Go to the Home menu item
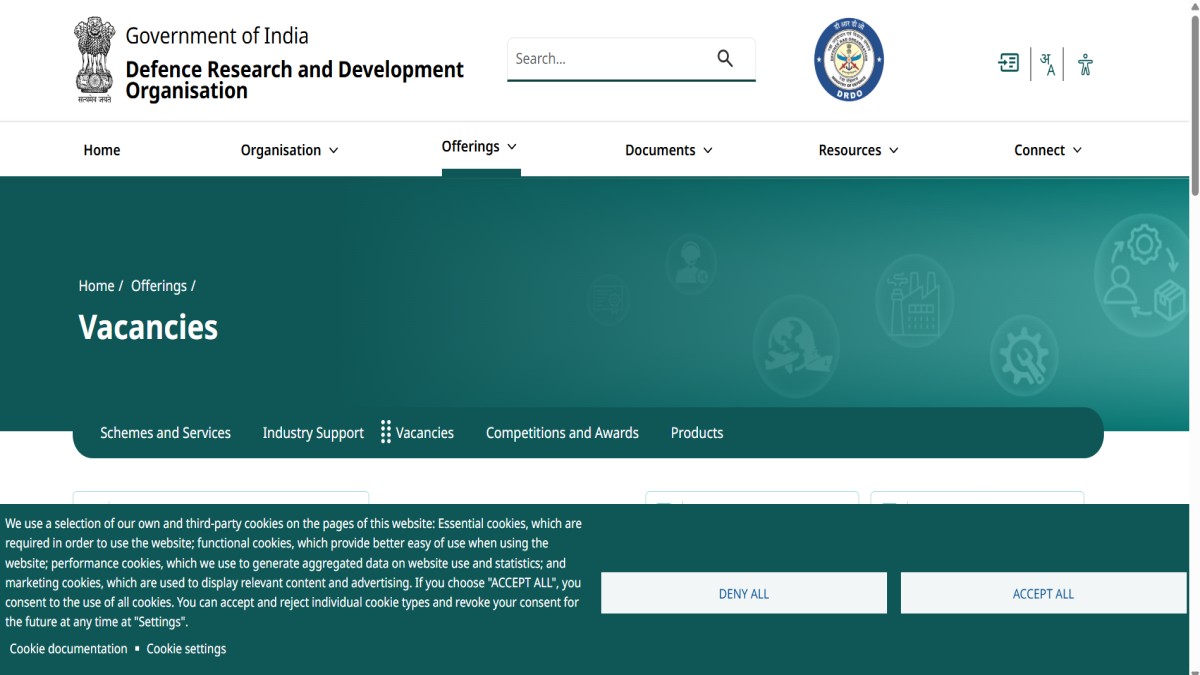1200x675 pixels. [101, 150]
